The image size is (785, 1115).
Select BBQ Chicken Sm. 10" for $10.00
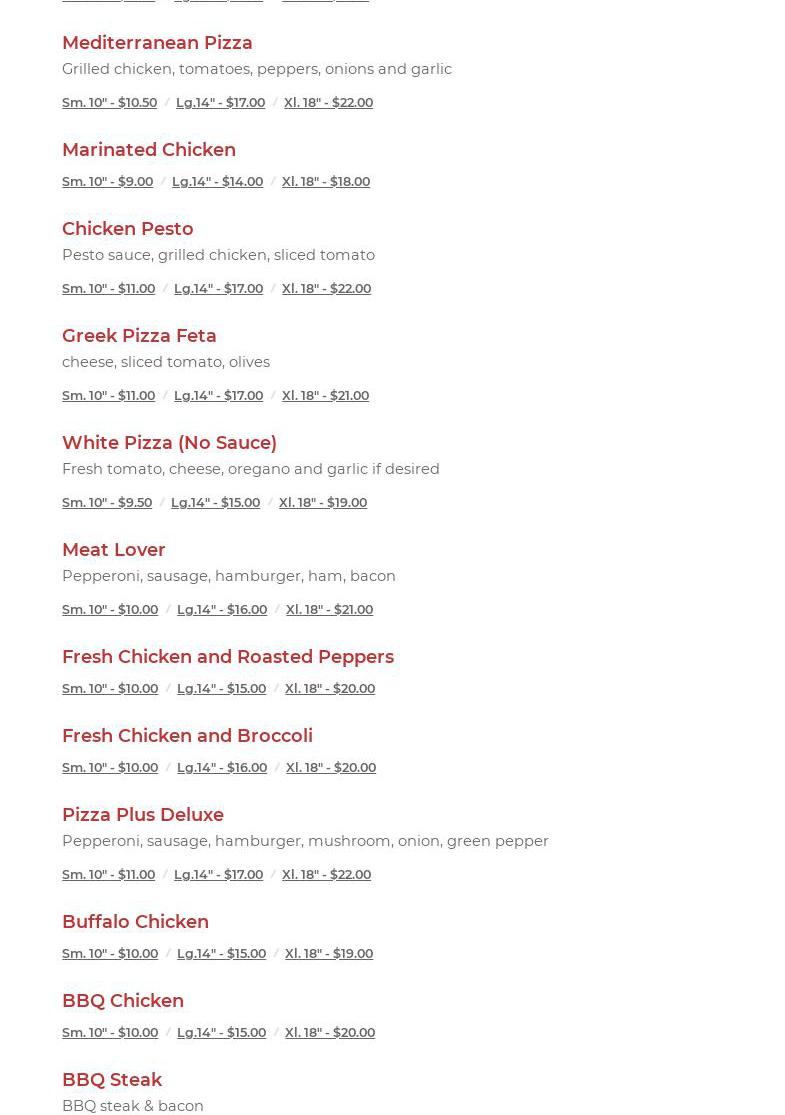[x=110, y=1032]
